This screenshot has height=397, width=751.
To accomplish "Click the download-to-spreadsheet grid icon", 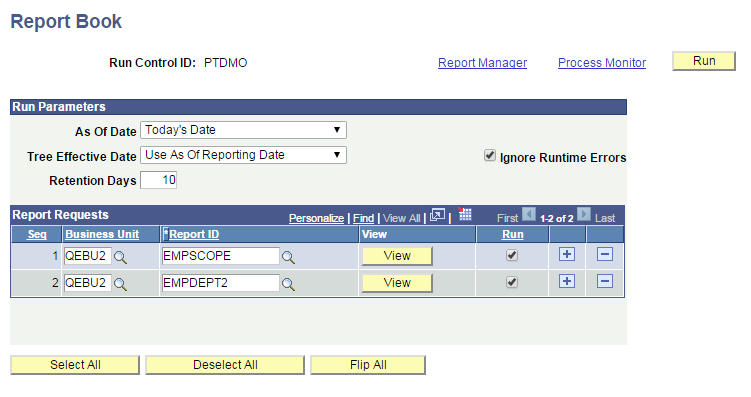I will [465, 214].
